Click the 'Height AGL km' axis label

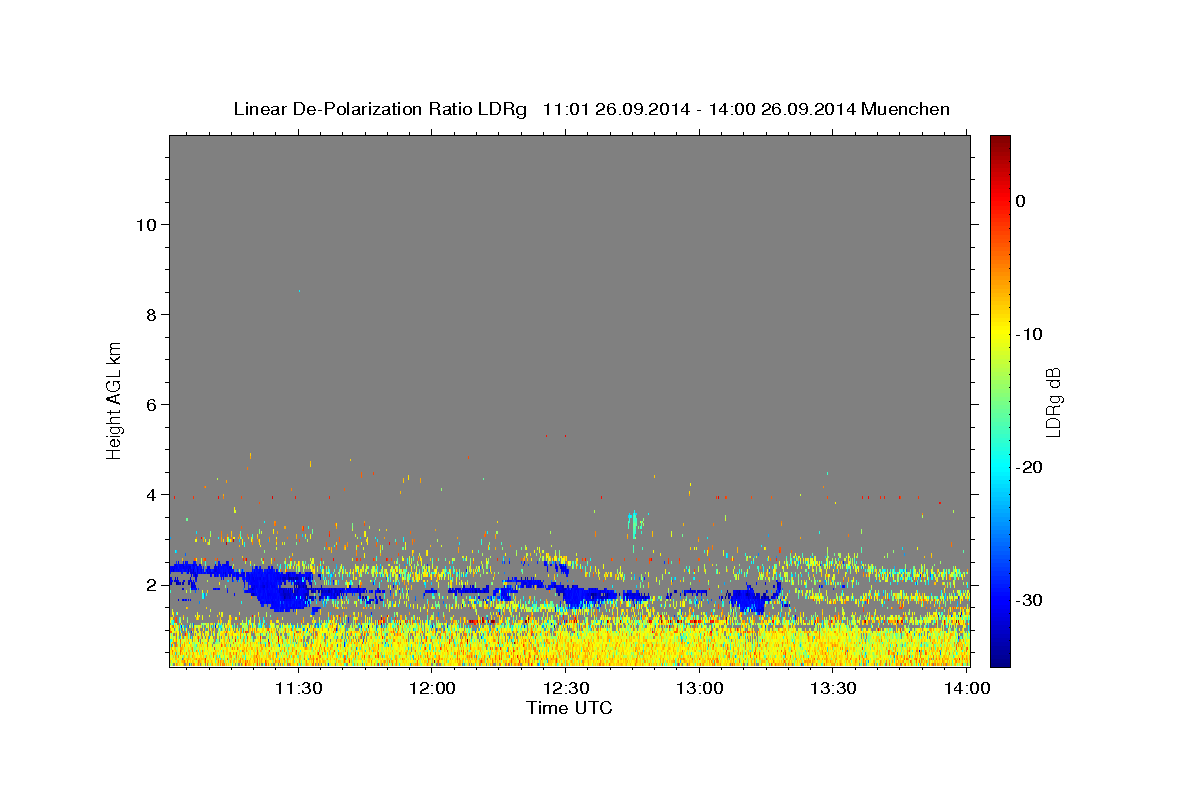(115, 400)
